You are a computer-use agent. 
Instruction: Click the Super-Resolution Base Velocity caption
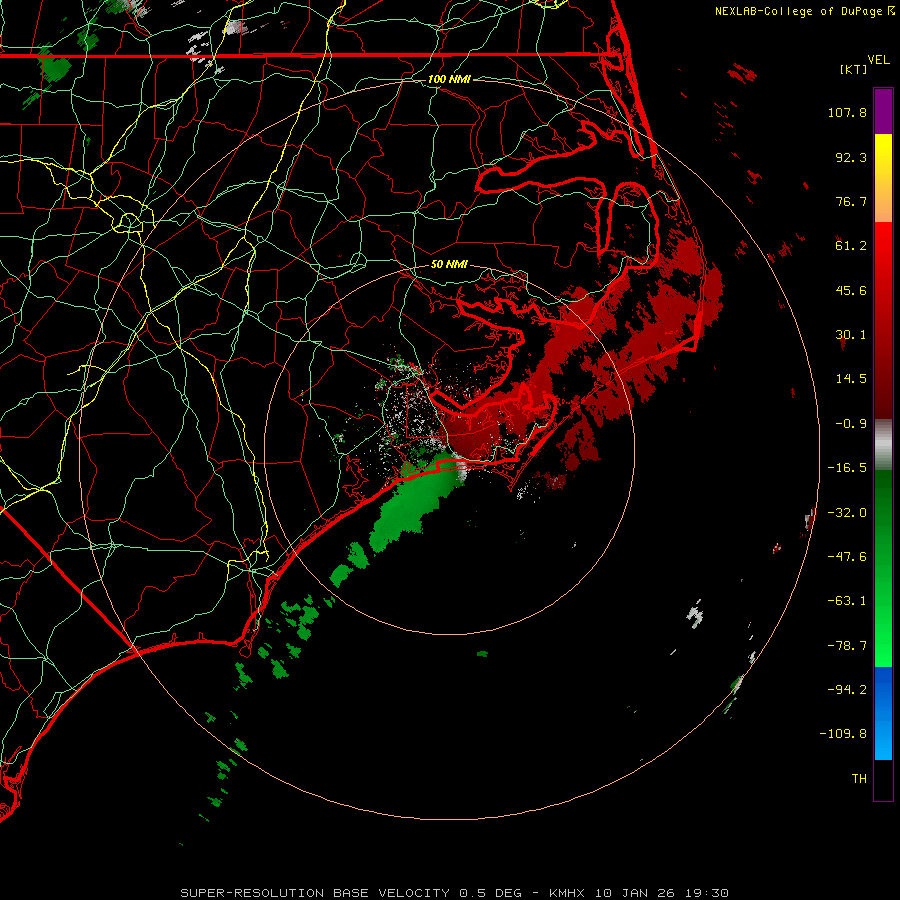coord(454,893)
